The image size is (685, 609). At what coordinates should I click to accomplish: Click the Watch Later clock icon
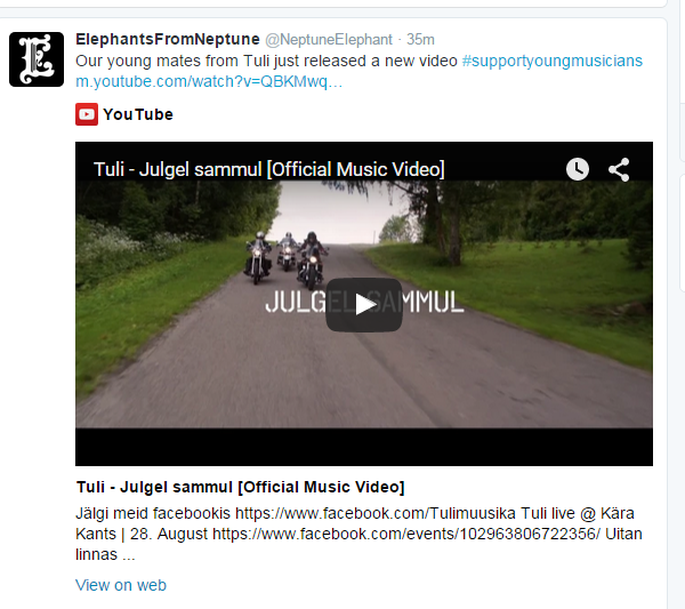click(578, 169)
